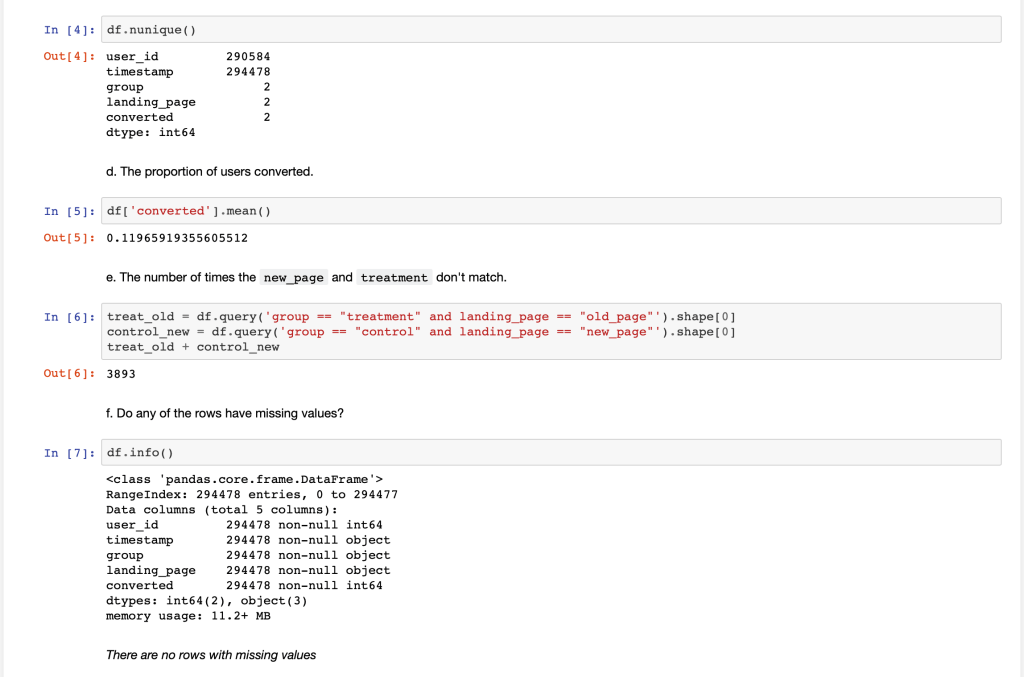Click the user_id count 290584 in output

pos(248,57)
